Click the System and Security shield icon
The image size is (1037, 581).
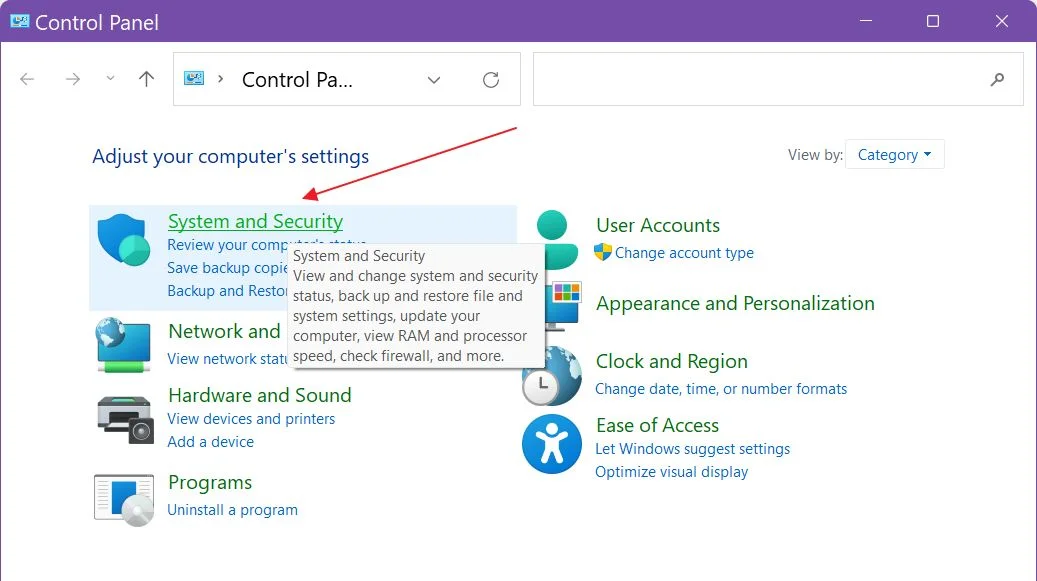[x=124, y=239]
